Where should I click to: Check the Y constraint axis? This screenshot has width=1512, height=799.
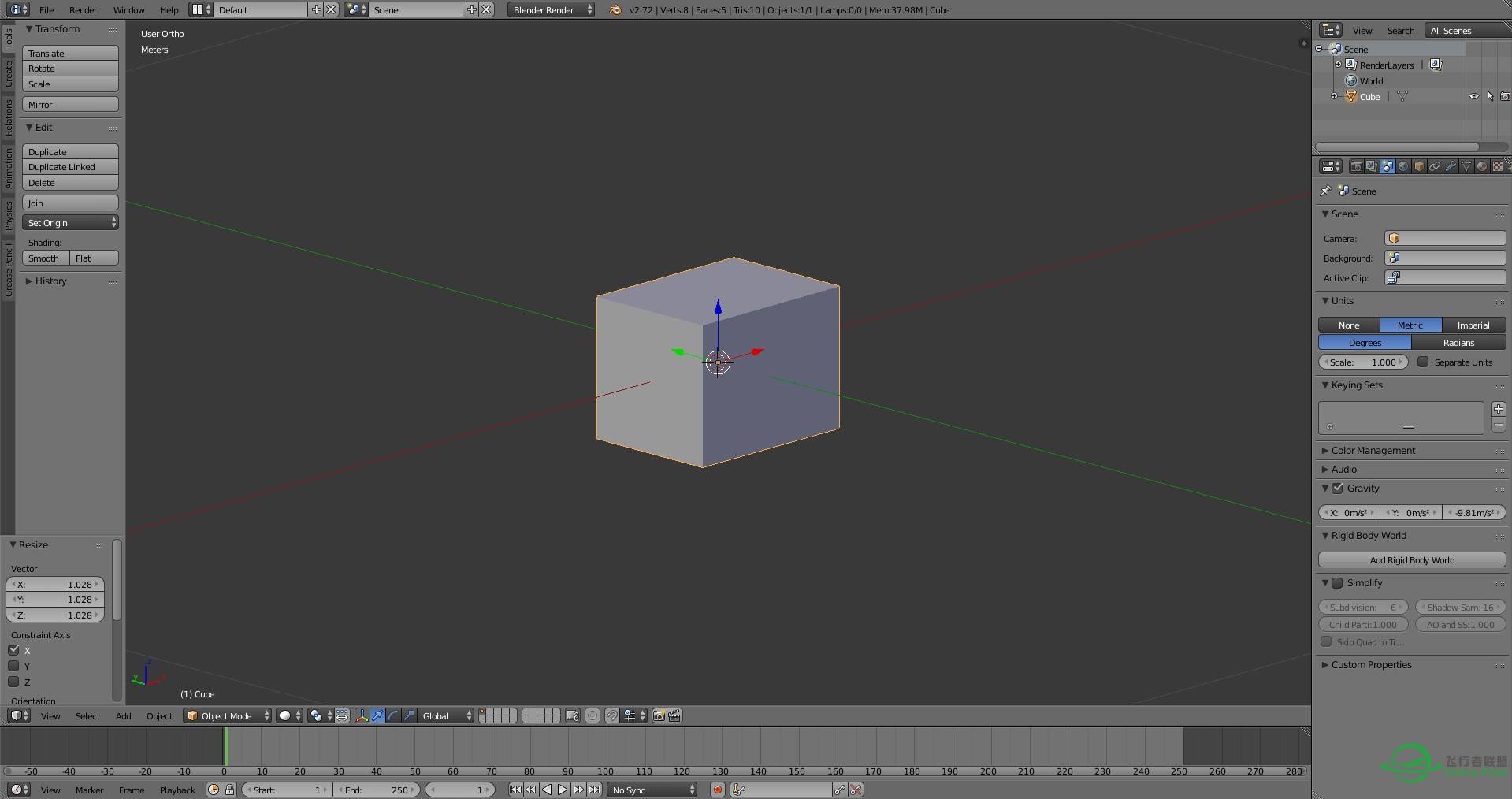pos(13,666)
